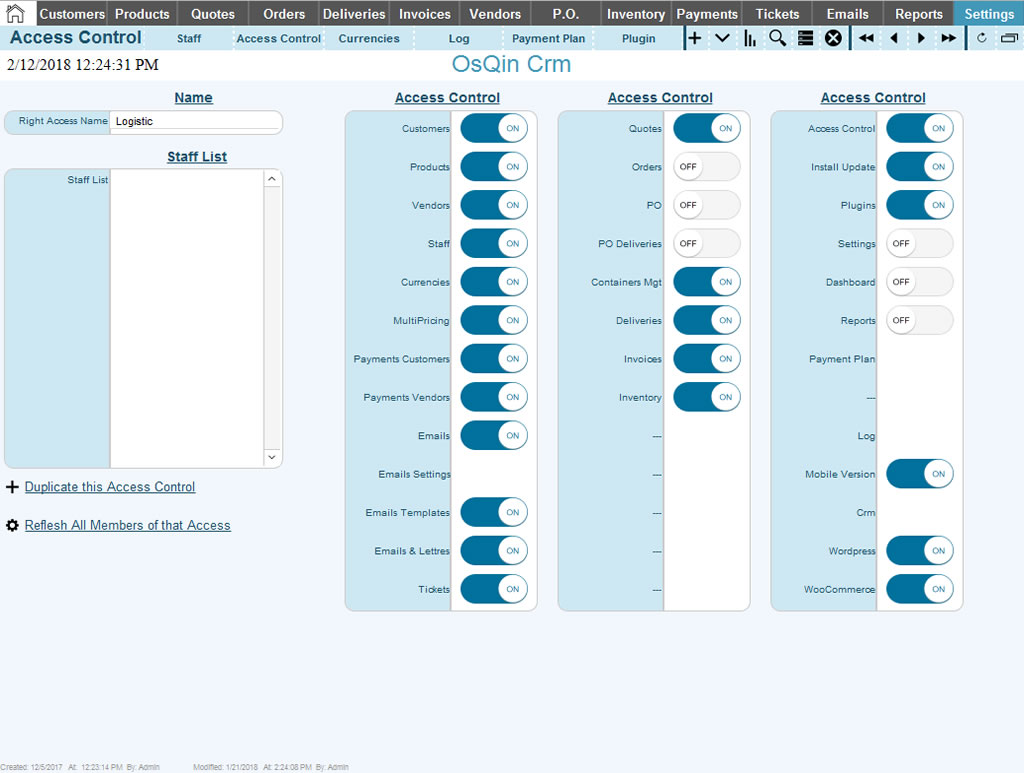Screen dimensions: 1024x773
Task: Click Reflesh All Members of that Access link
Action: pos(127,526)
